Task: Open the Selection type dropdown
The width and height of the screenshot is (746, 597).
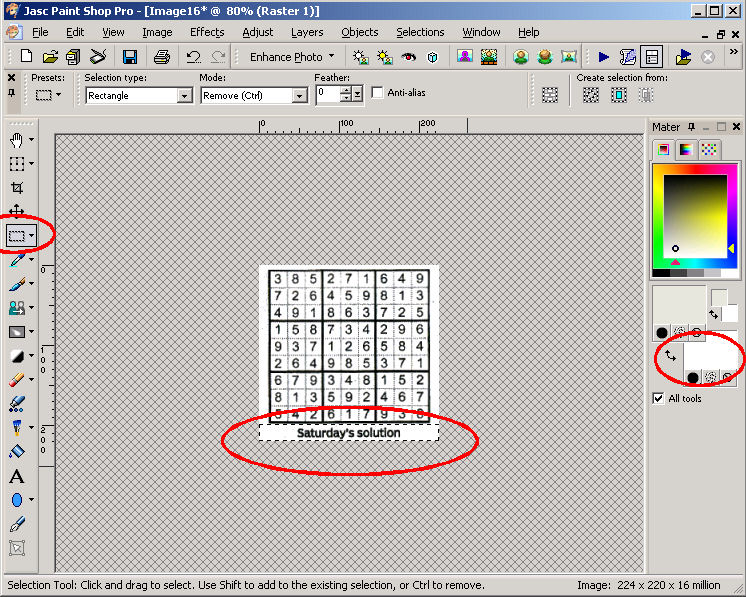Action: coord(184,96)
